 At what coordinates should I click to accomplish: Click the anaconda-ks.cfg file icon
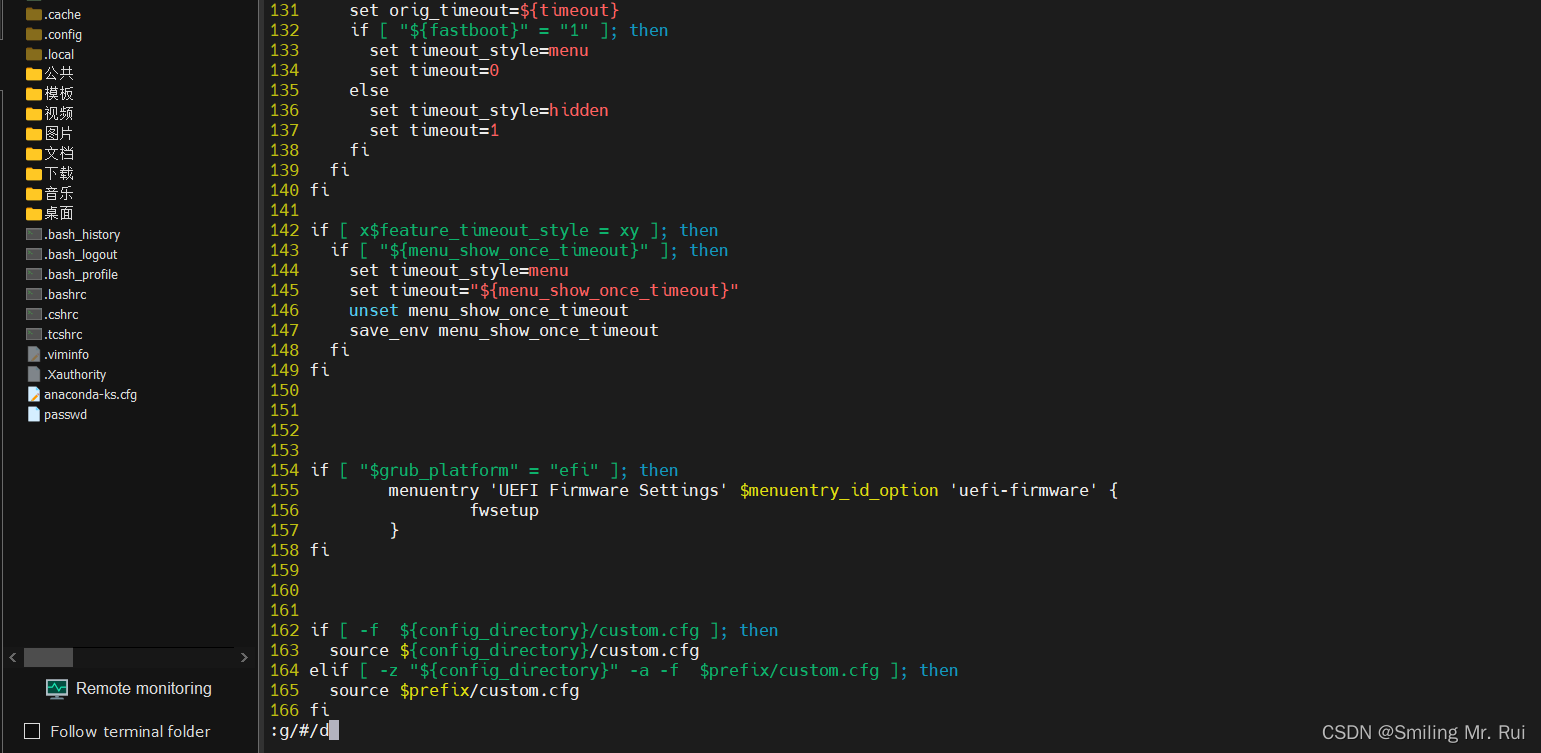point(34,394)
